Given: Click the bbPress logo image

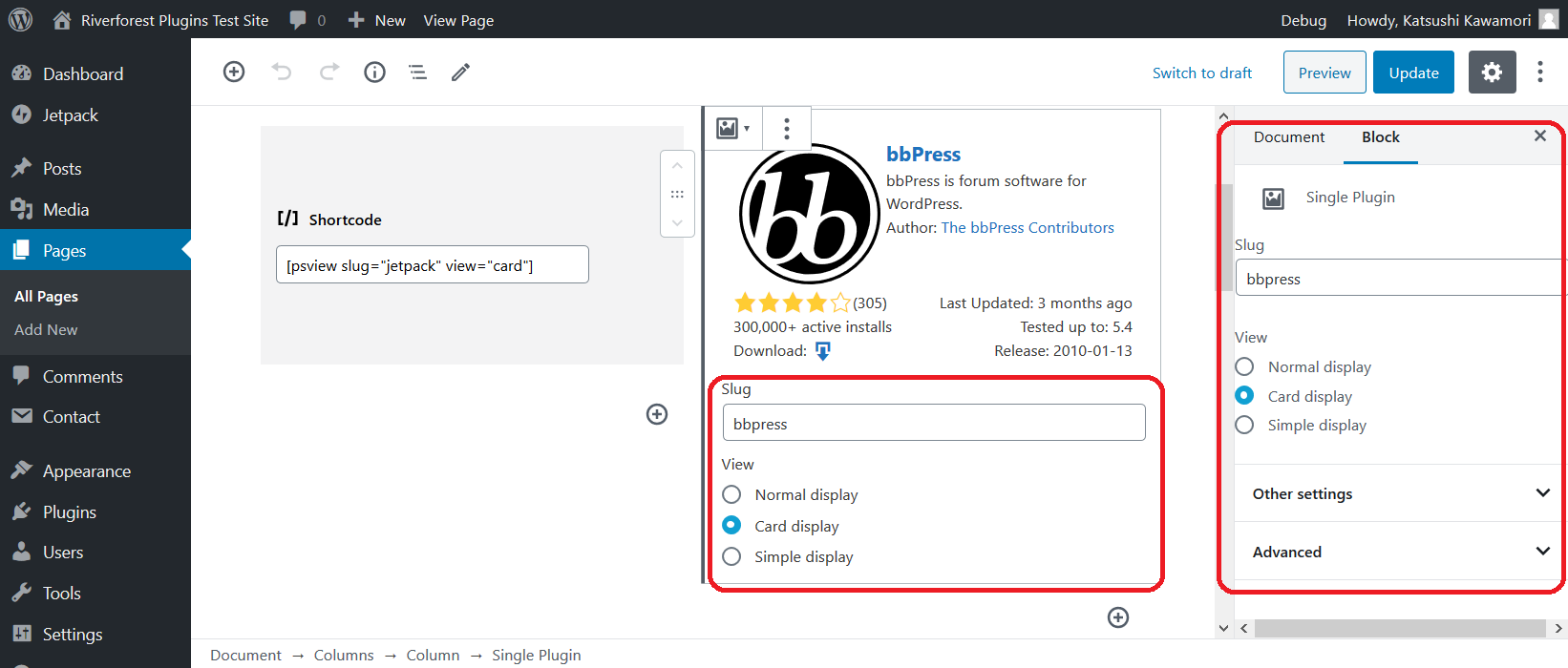Looking at the screenshot, I should pyautogui.click(x=809, y=214).
